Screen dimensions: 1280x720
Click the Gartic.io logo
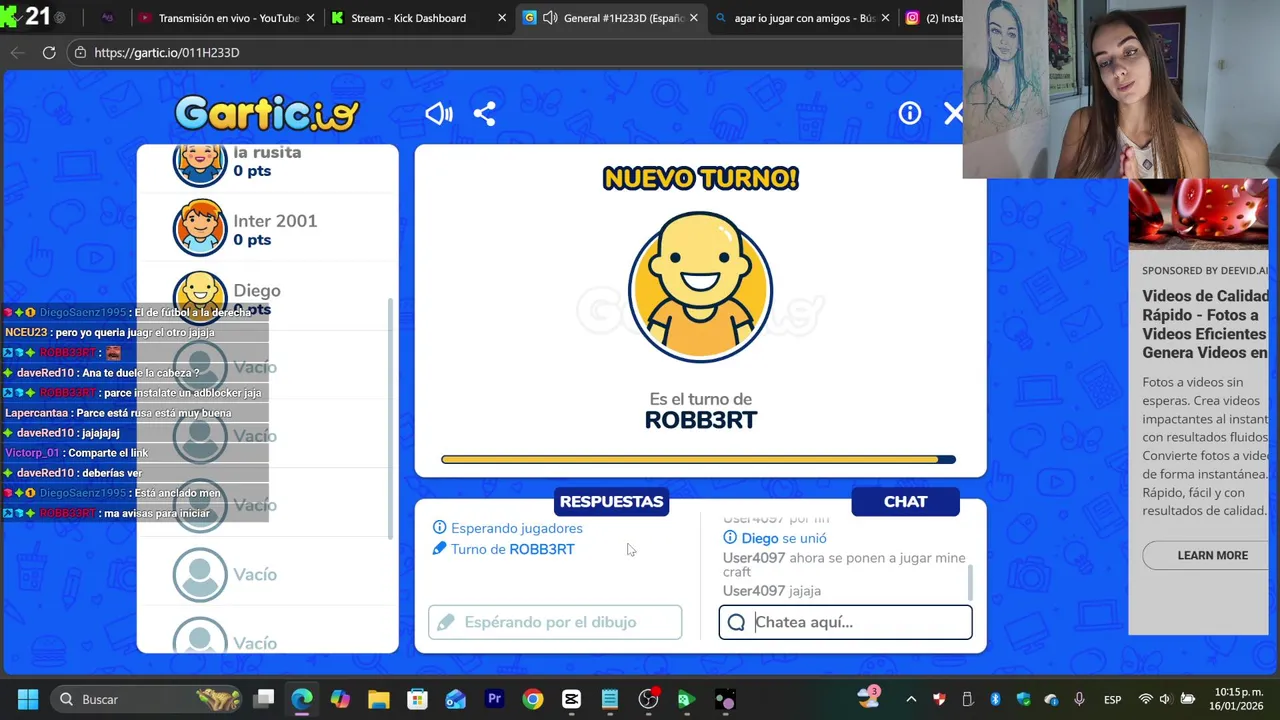(267, 113)
